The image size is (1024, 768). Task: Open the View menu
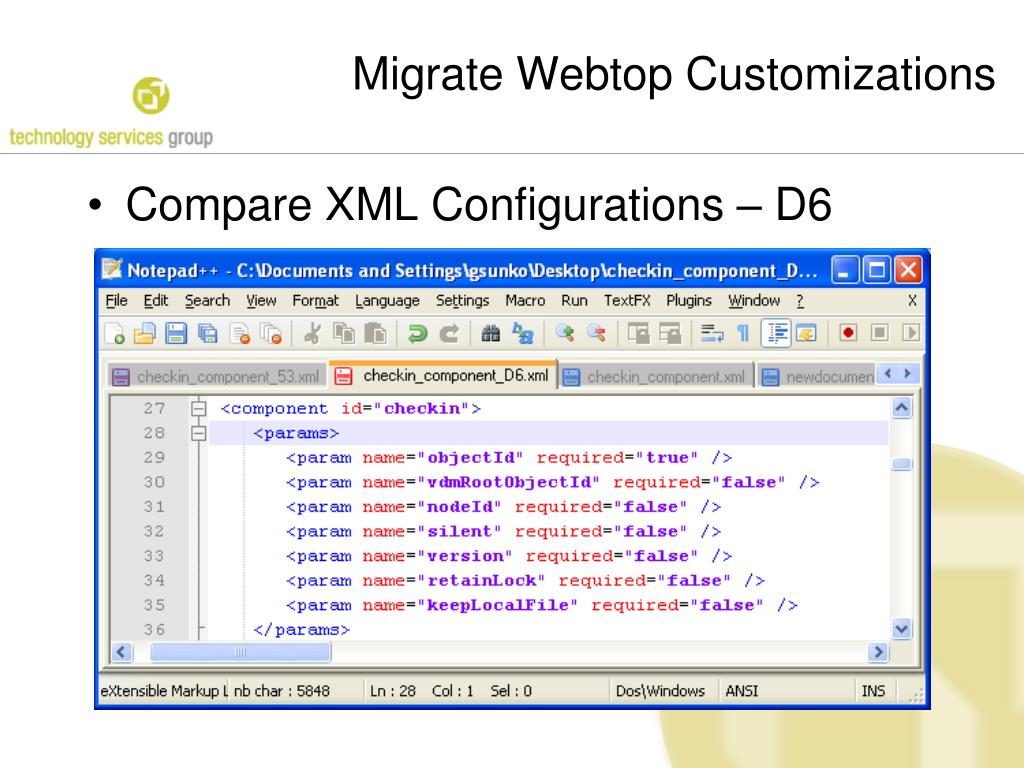261,300
